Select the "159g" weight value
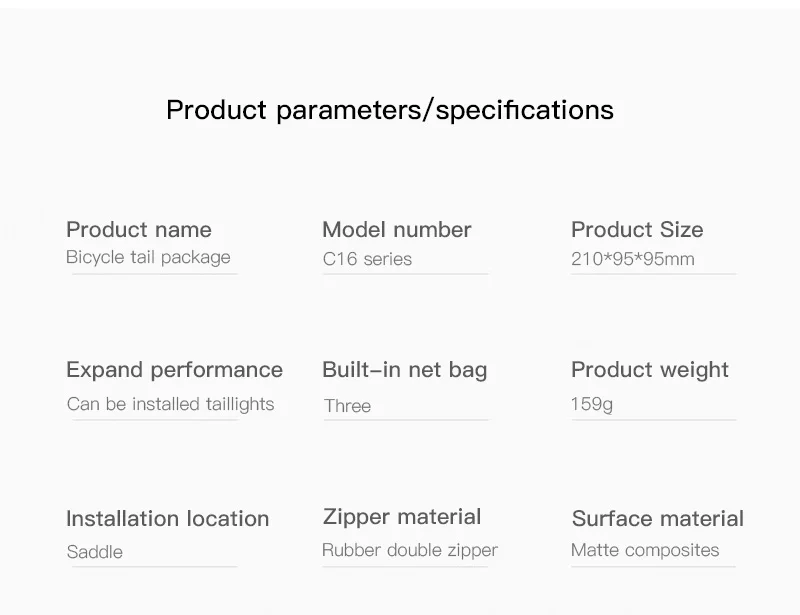The width and height of the screenshot is (800, 615). [592, 405]
